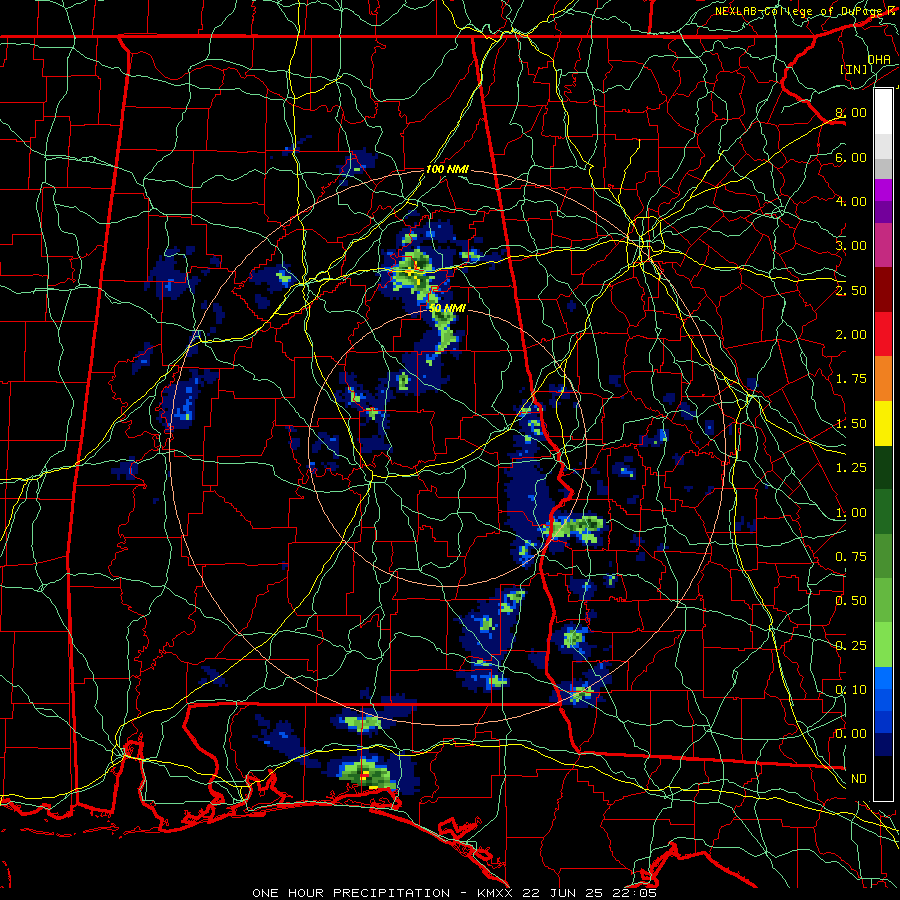Click the "100 NMI" range ring label

tap(447, 169)
